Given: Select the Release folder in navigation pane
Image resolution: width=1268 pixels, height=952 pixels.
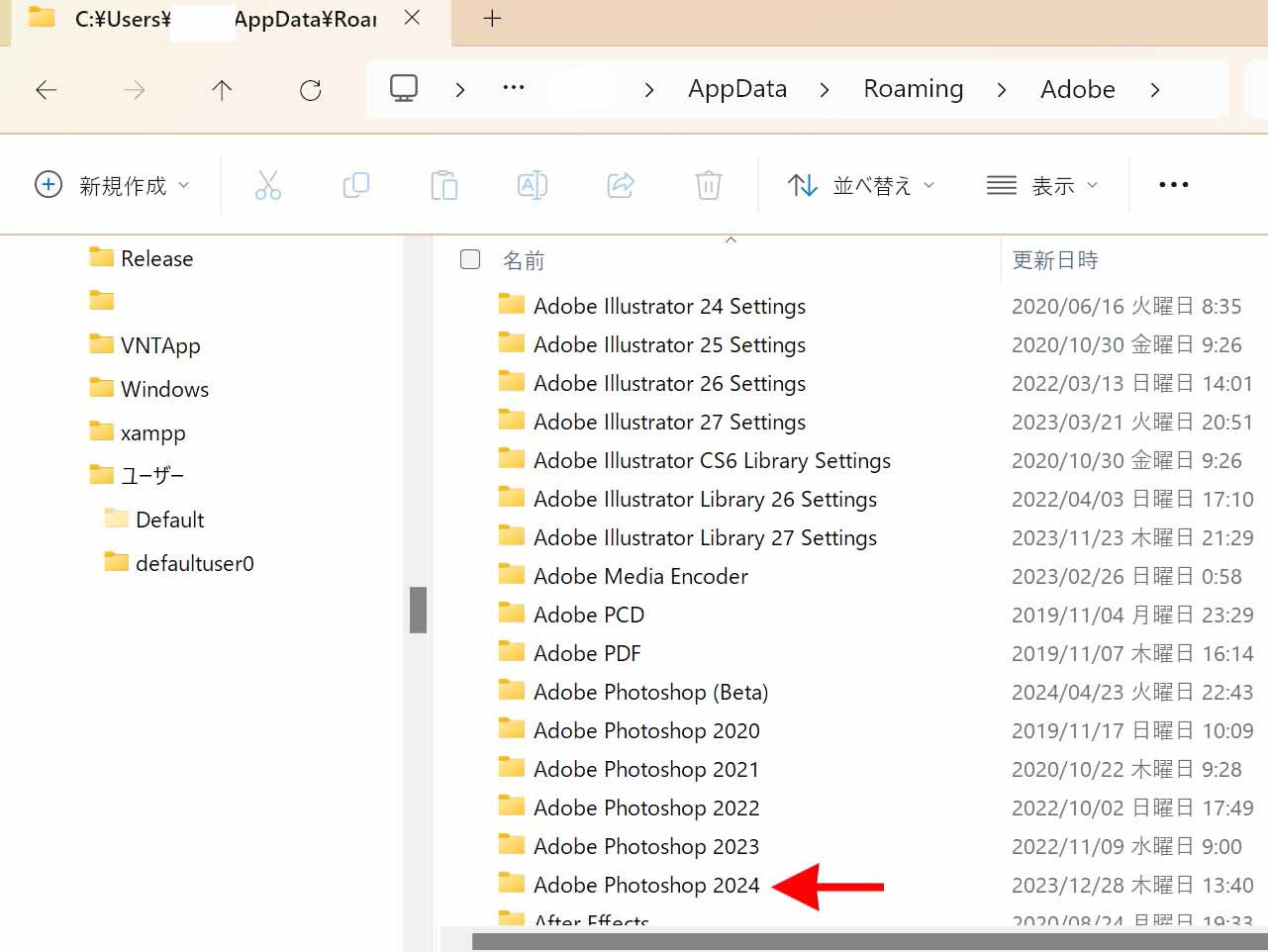Looking at the screenshot, I should pos(141,258).
